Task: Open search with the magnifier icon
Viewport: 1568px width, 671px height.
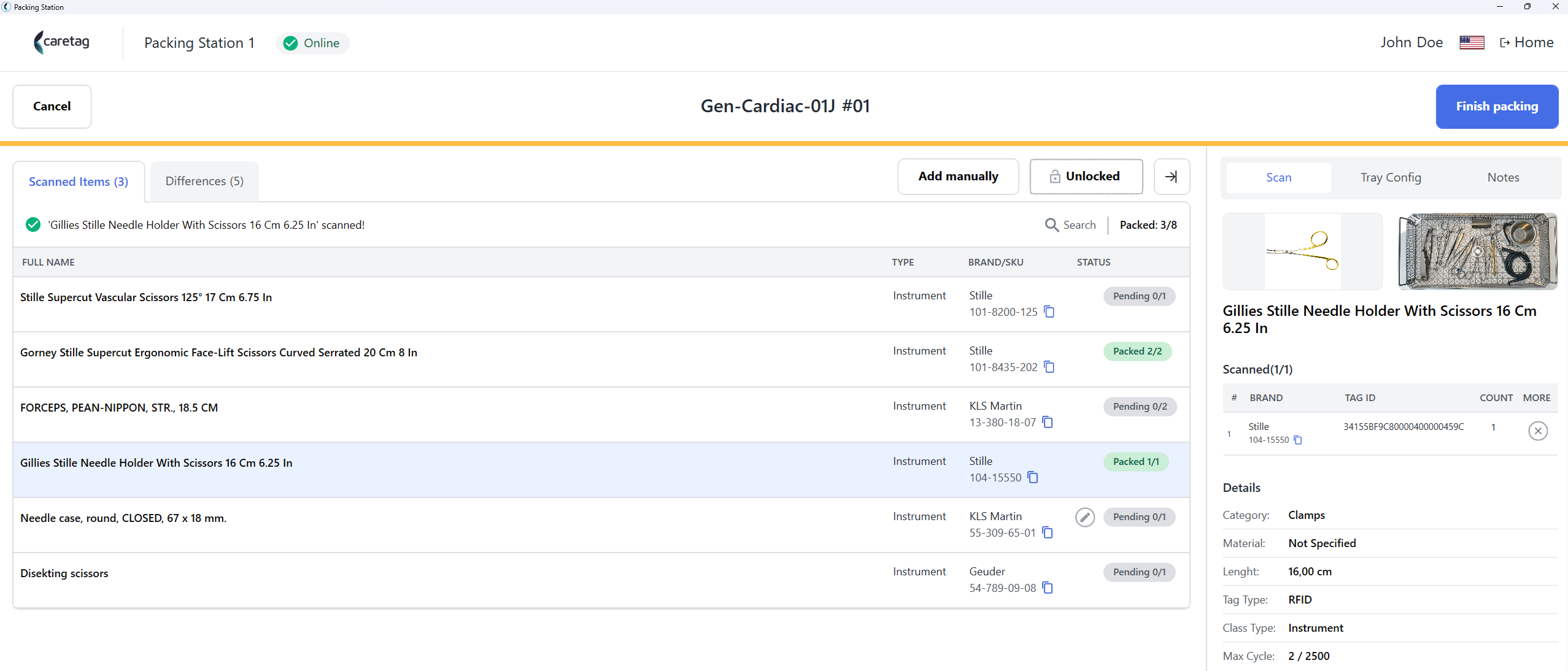Action: (1052, 225)
